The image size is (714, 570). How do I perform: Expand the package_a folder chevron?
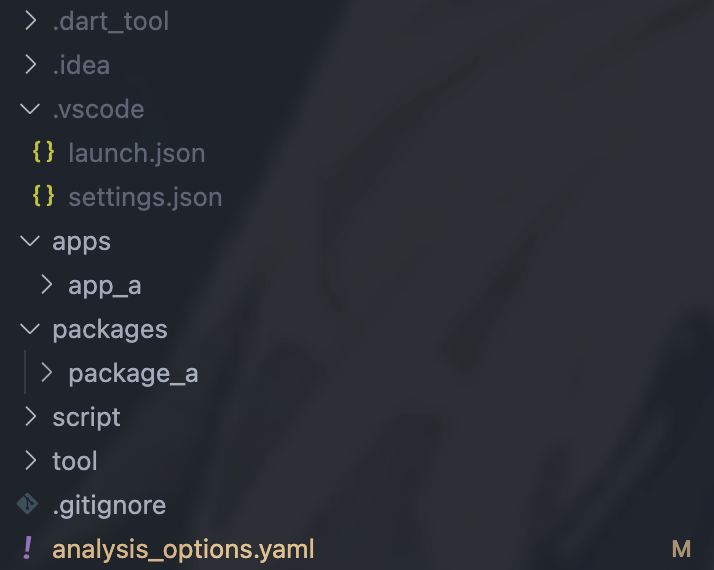46,373
